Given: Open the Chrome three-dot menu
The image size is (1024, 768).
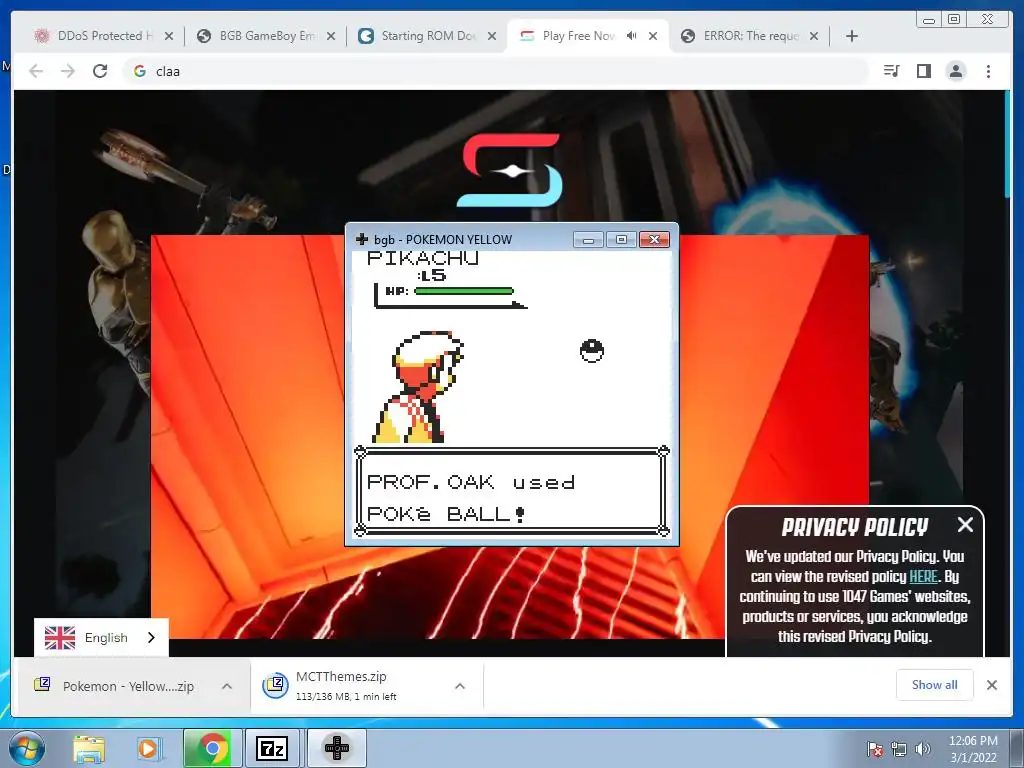Looking at the screenshot, I should tap(988, 71).
